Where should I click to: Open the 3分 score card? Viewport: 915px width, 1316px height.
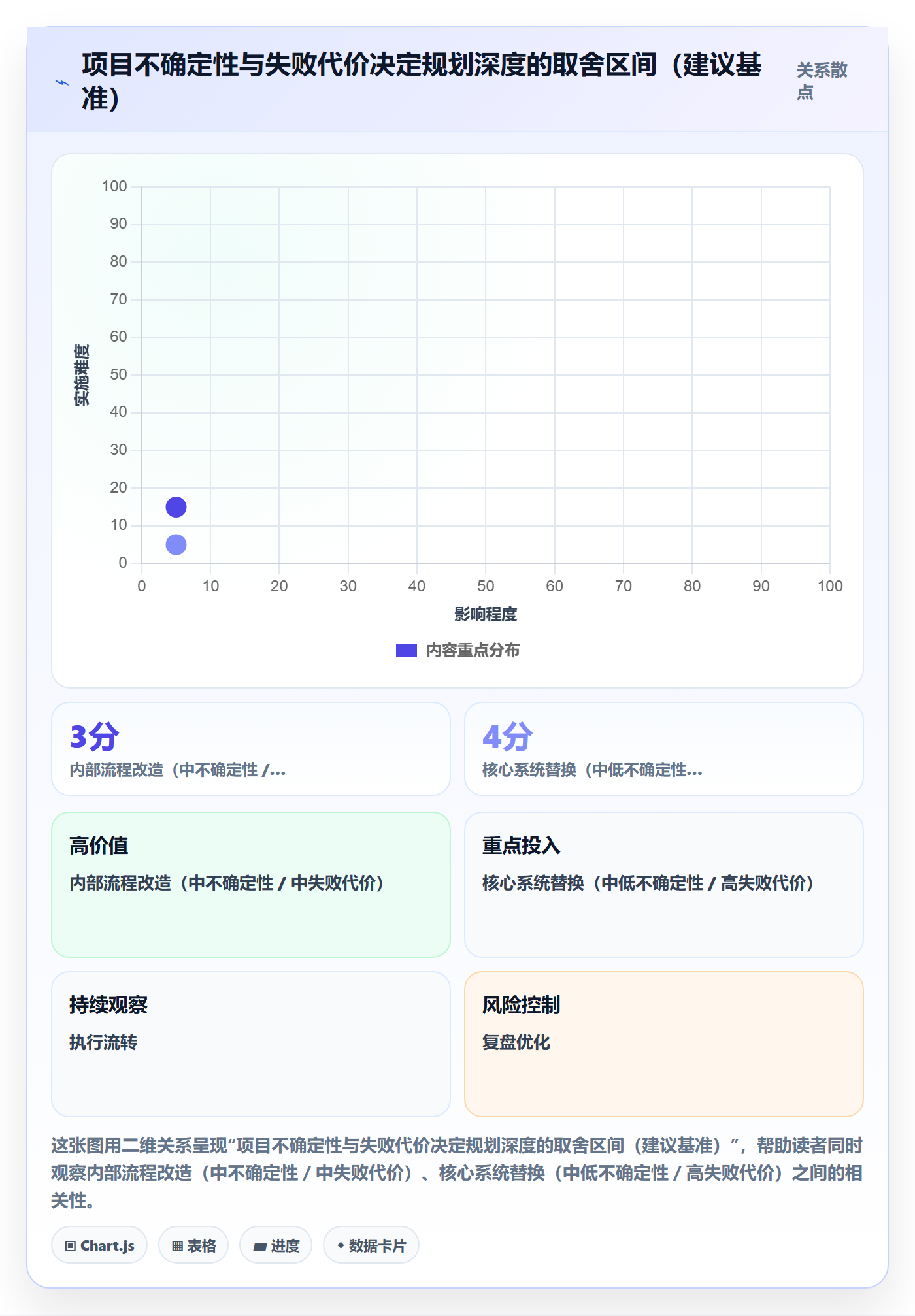coord(251,749)
